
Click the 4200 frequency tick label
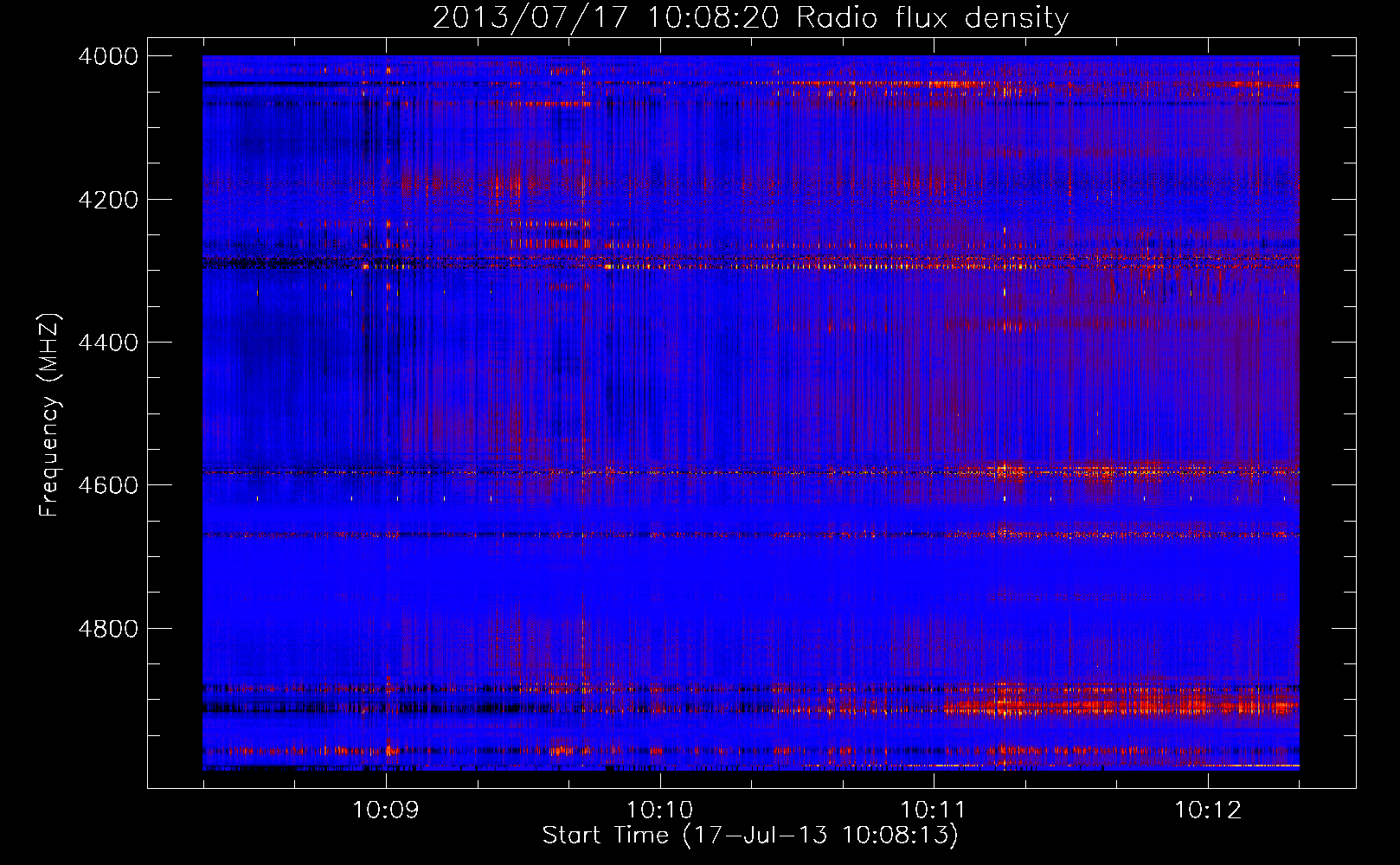108,200
